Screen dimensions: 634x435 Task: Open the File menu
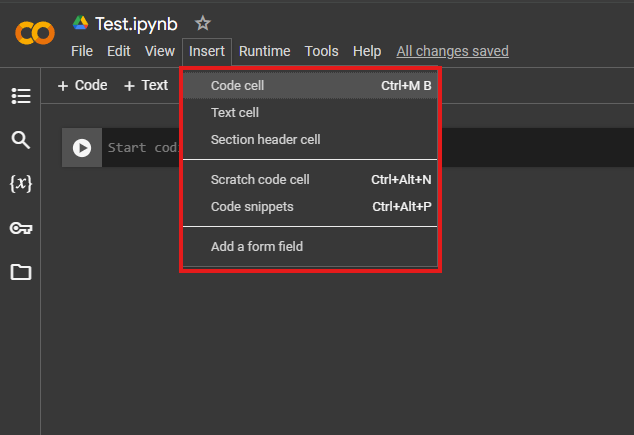[x=82, y=51]
